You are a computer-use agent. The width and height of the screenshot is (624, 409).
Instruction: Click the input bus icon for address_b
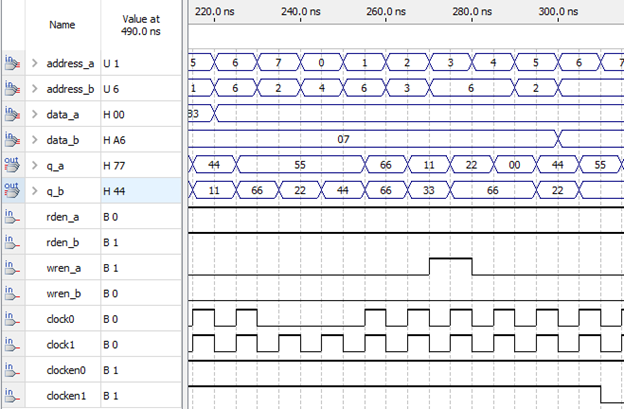[x=12, y=89]
